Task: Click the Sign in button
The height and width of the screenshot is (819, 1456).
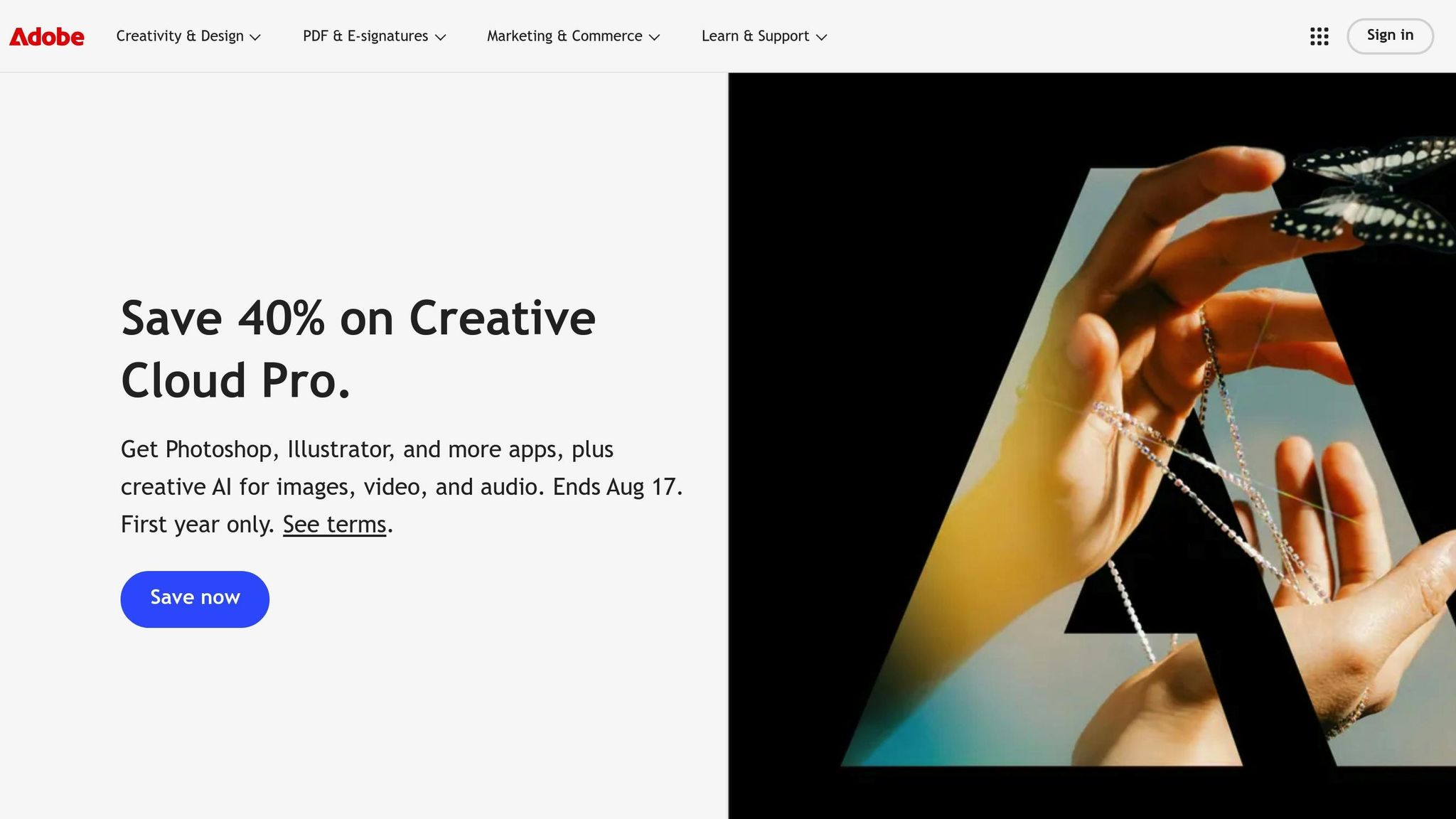Action: tap(1389, 36)
